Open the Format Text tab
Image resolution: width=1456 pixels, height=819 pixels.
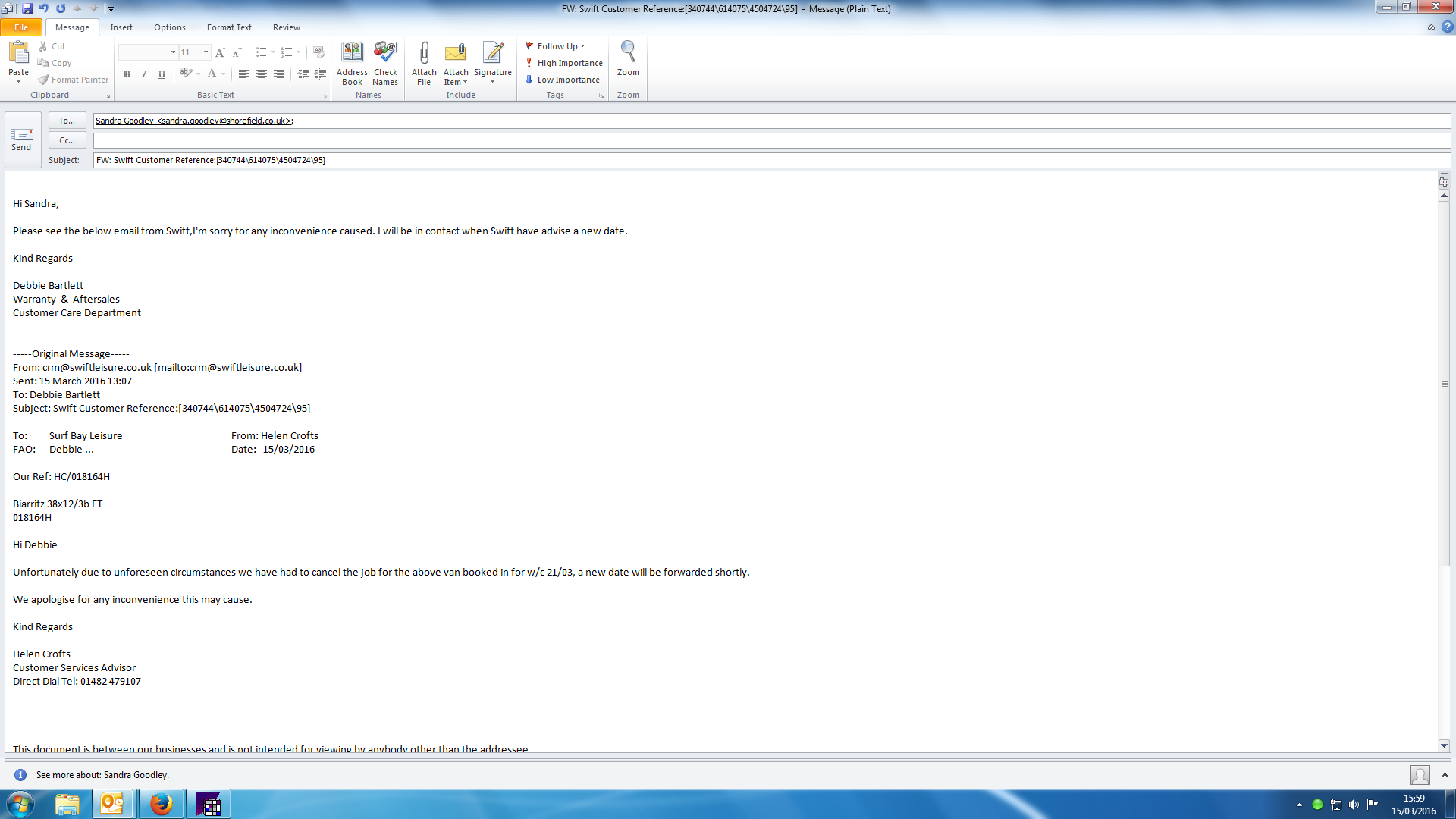pos(228,27)
